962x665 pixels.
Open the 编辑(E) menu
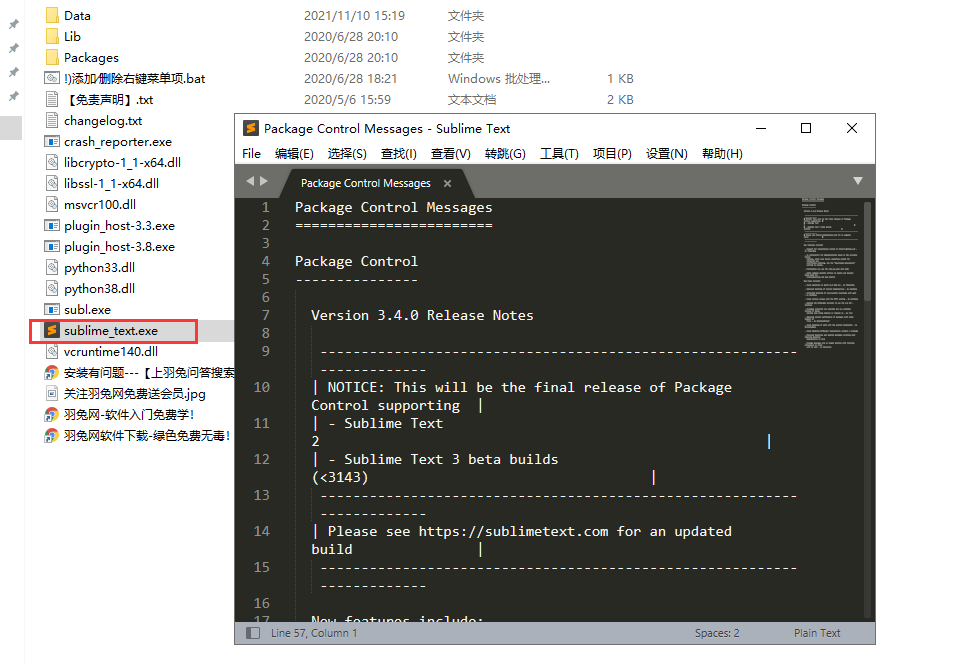pyautogui.click(x=294, y=153)
